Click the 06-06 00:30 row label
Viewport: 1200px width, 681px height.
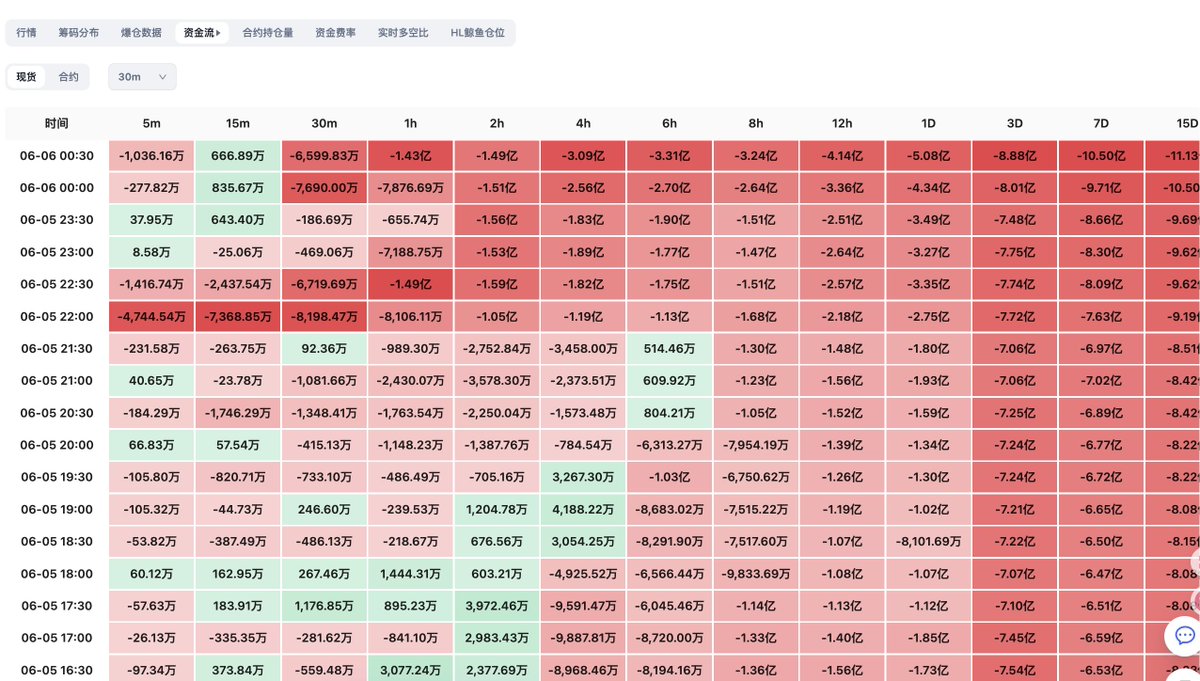[57, 156]
